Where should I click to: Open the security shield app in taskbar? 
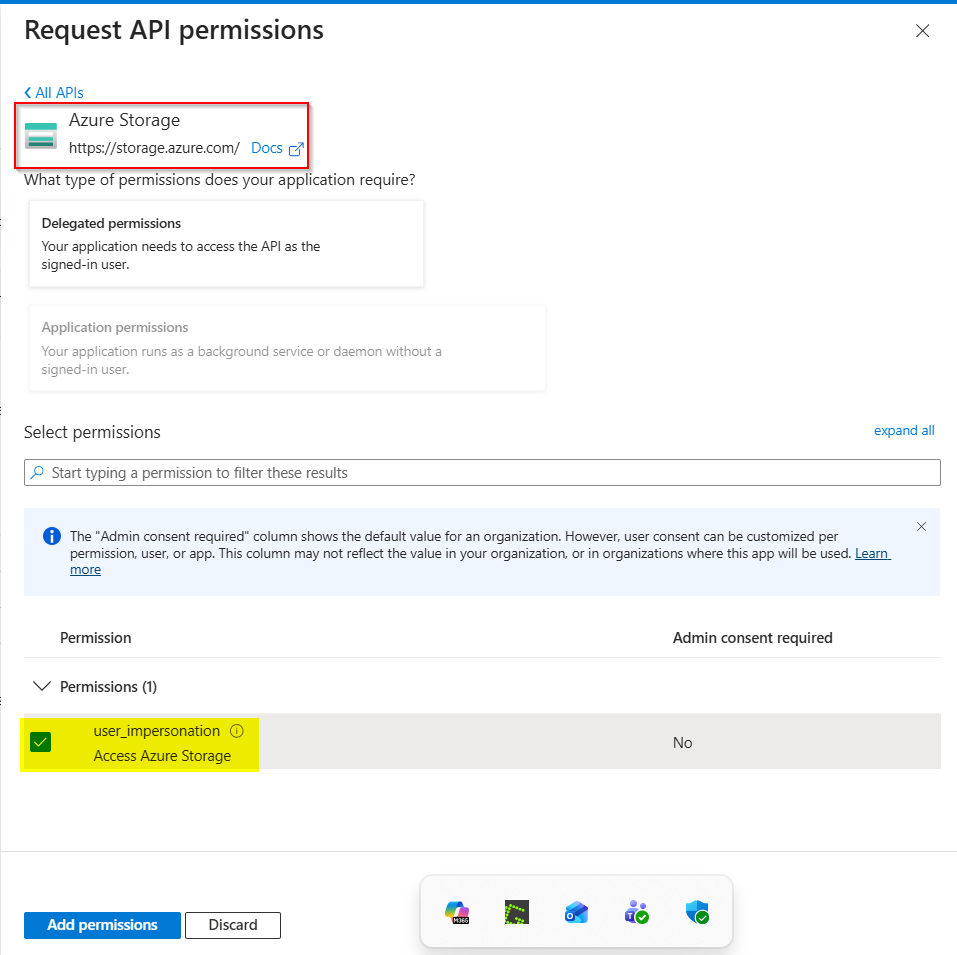coord(697,912)
